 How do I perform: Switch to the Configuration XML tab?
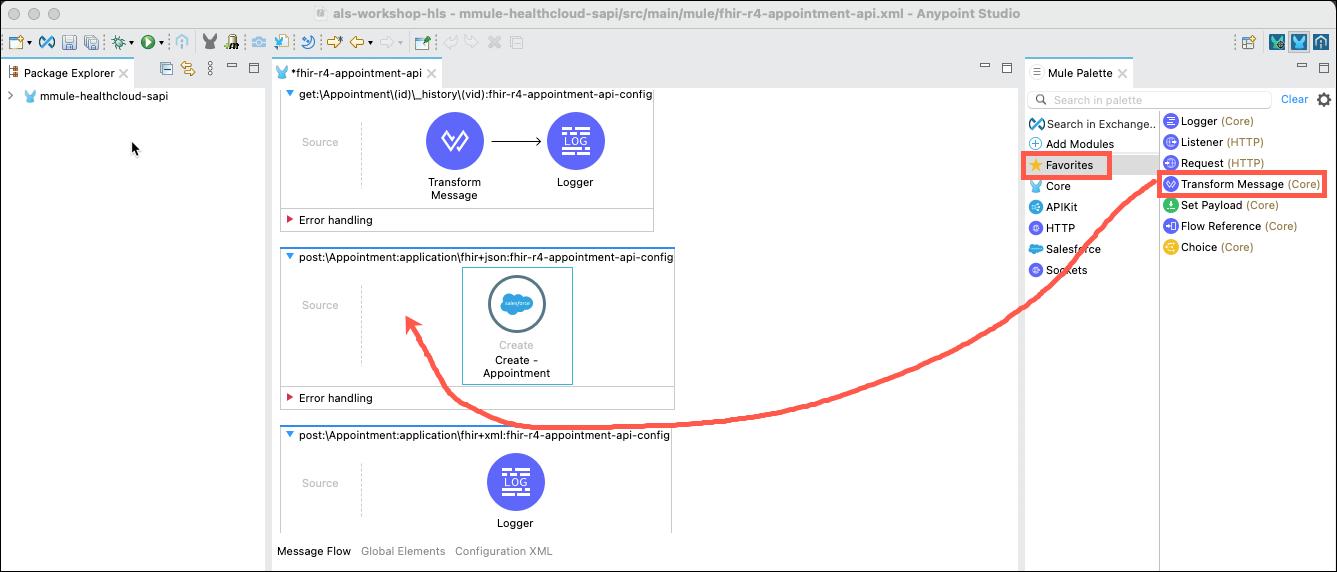503,551
